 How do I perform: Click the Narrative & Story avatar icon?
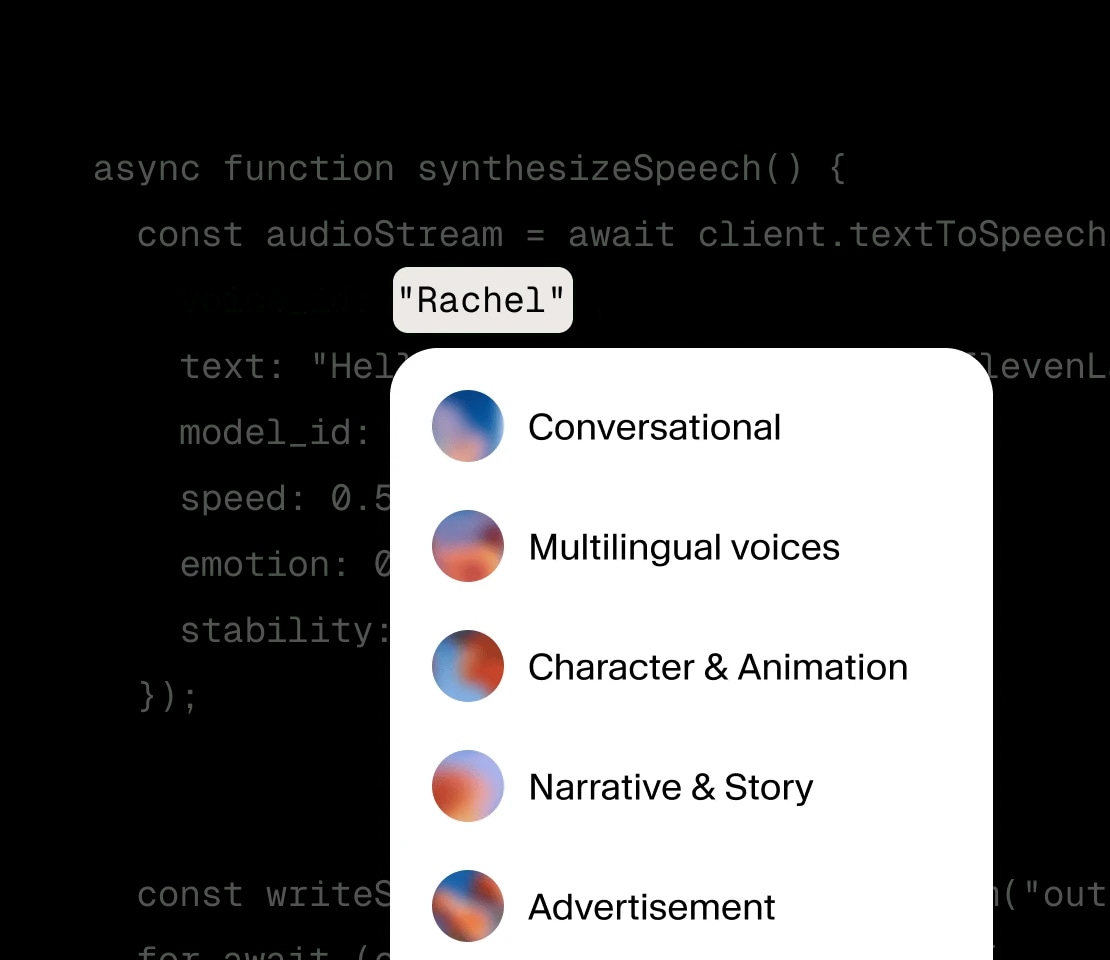click(x=467, y=786)
